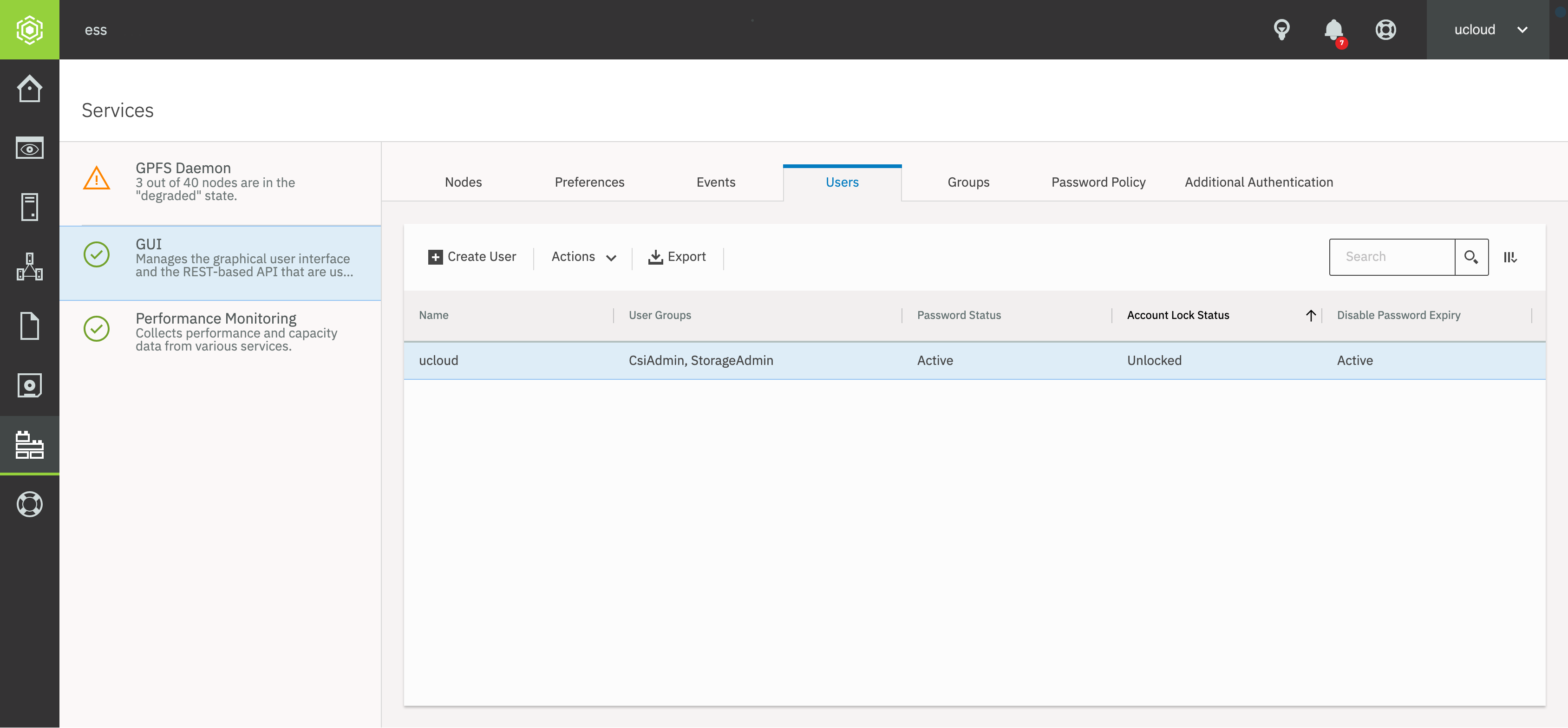The width and height of the screenshot is (1568, 728).
Task: Open the Nodes server icon in sidebar
Action: (29, 207)
